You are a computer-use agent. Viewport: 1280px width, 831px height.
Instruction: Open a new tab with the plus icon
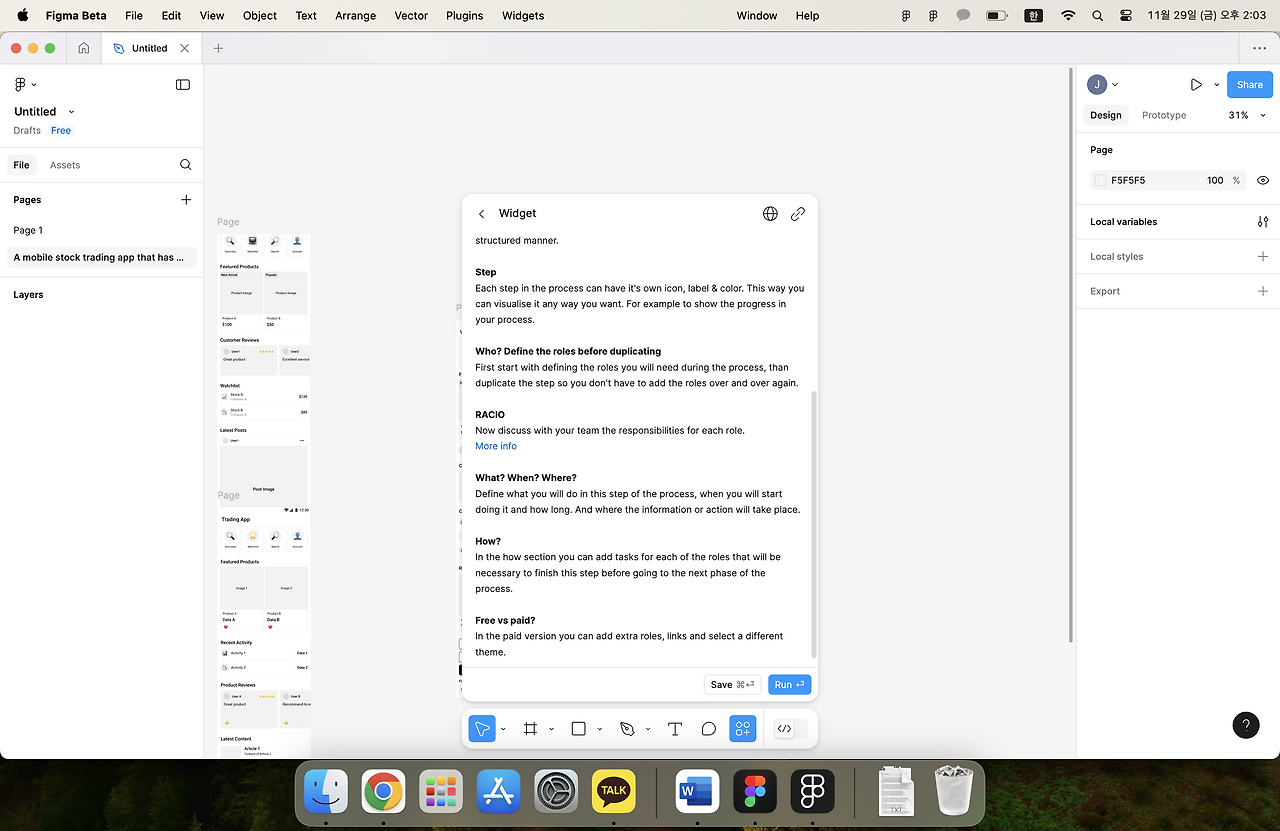[x=218, y=48]
